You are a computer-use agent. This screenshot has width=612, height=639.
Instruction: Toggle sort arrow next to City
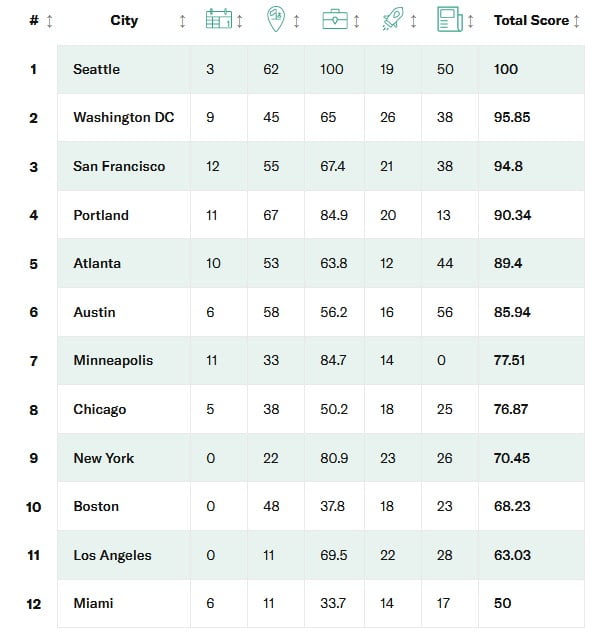pyautogui.click(x=182, y=21)
